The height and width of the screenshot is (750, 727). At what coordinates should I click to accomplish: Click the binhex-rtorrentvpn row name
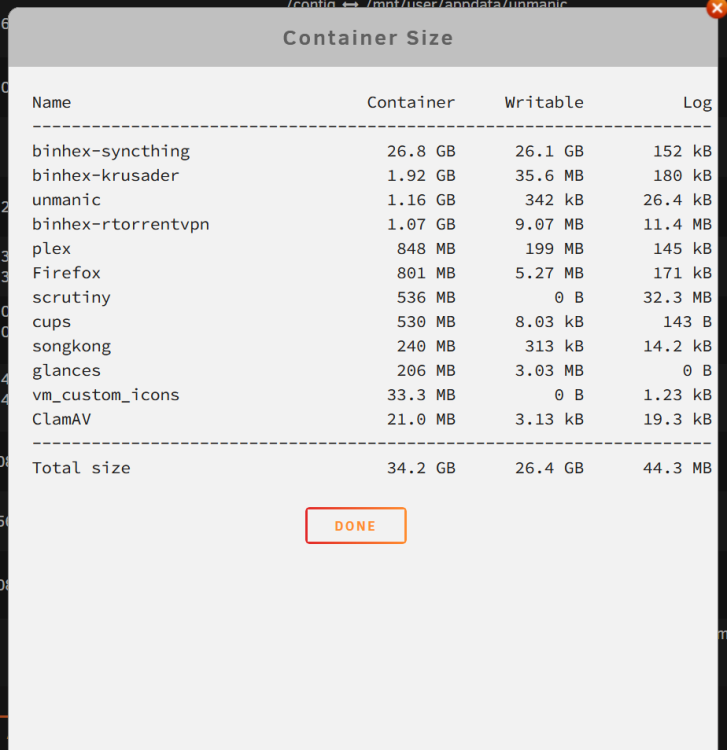121,224
